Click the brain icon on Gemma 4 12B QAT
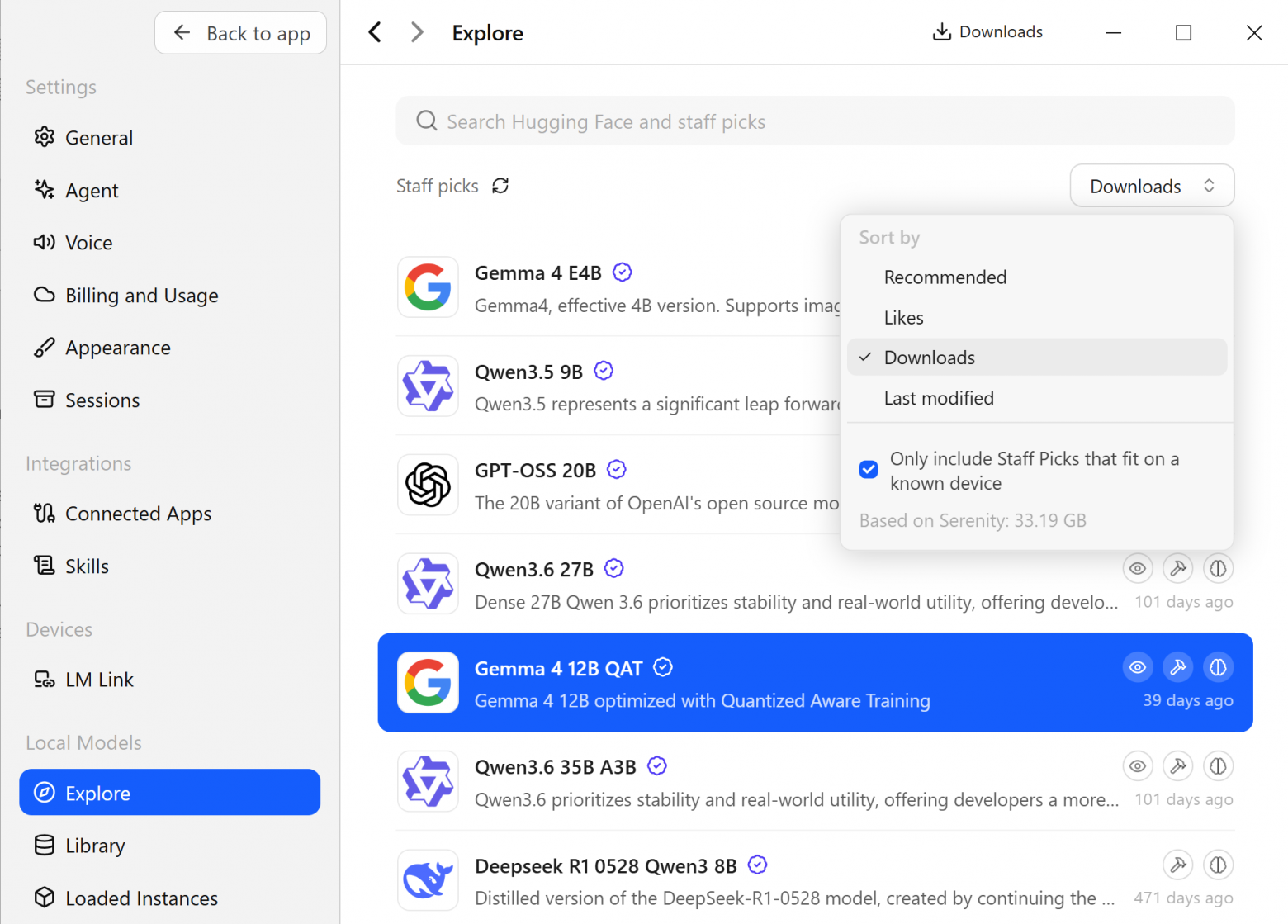1288x924 pixels. click(1218, 667)
